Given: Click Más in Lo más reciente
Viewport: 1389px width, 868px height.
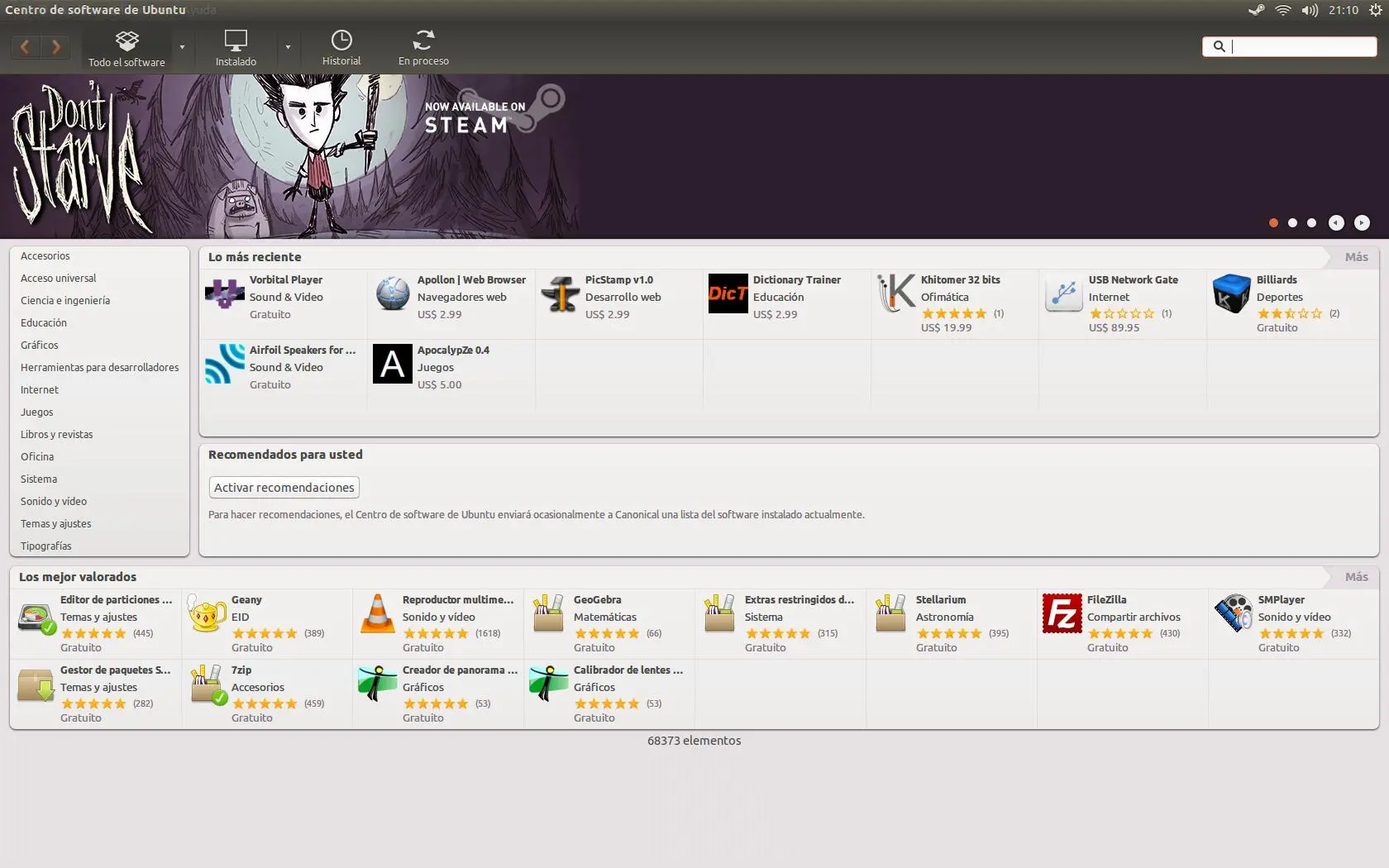Looking at the screenshot, I should (x=1356, y=257).
